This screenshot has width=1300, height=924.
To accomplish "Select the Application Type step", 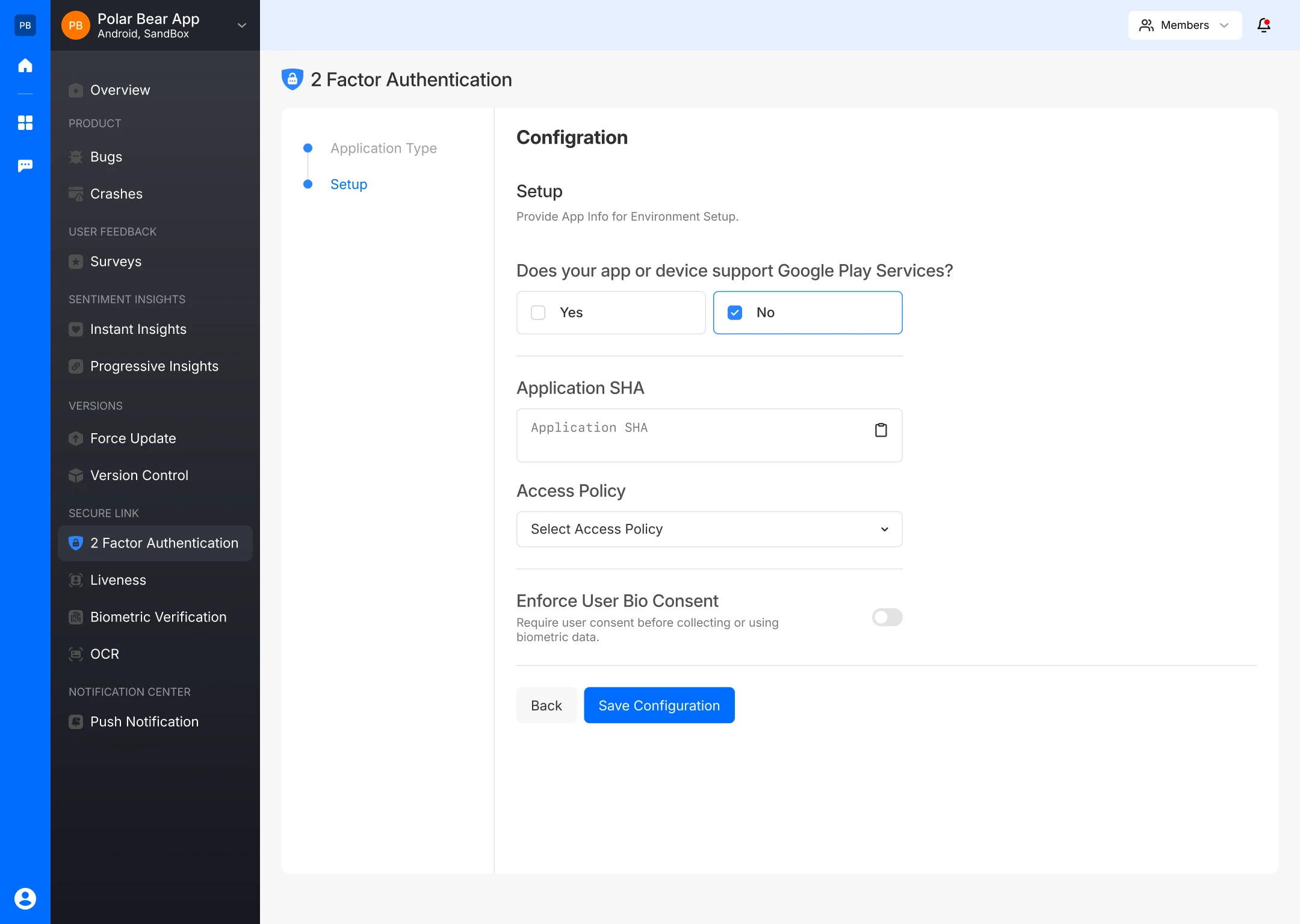I will [383, 148].
